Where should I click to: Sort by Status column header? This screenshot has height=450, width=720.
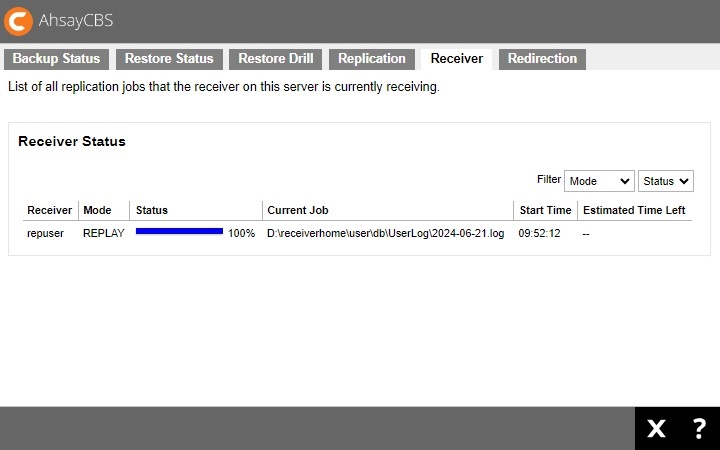tap(152, 210)
